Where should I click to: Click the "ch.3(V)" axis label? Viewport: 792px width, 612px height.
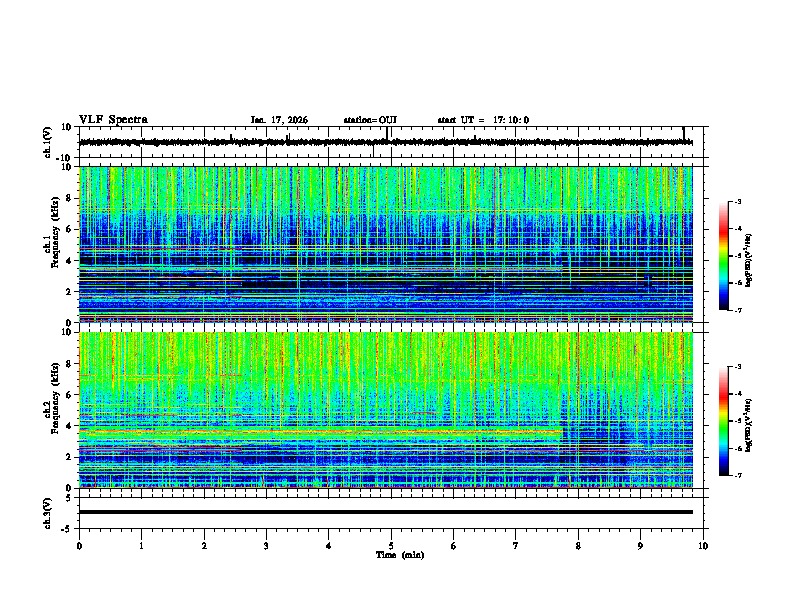[48, 514]
